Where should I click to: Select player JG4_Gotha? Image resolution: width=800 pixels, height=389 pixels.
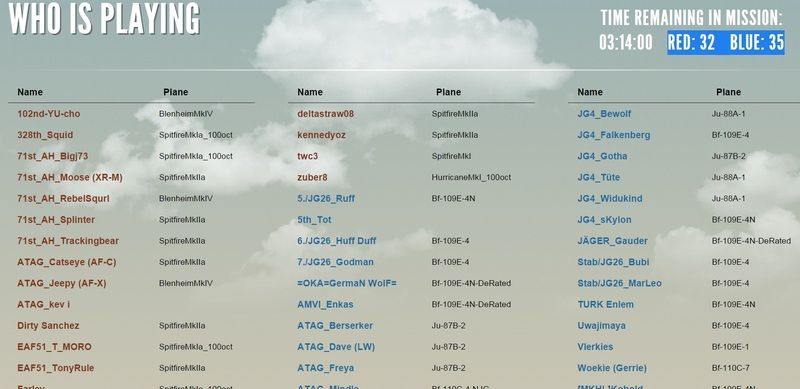click(x=603, y=156)
